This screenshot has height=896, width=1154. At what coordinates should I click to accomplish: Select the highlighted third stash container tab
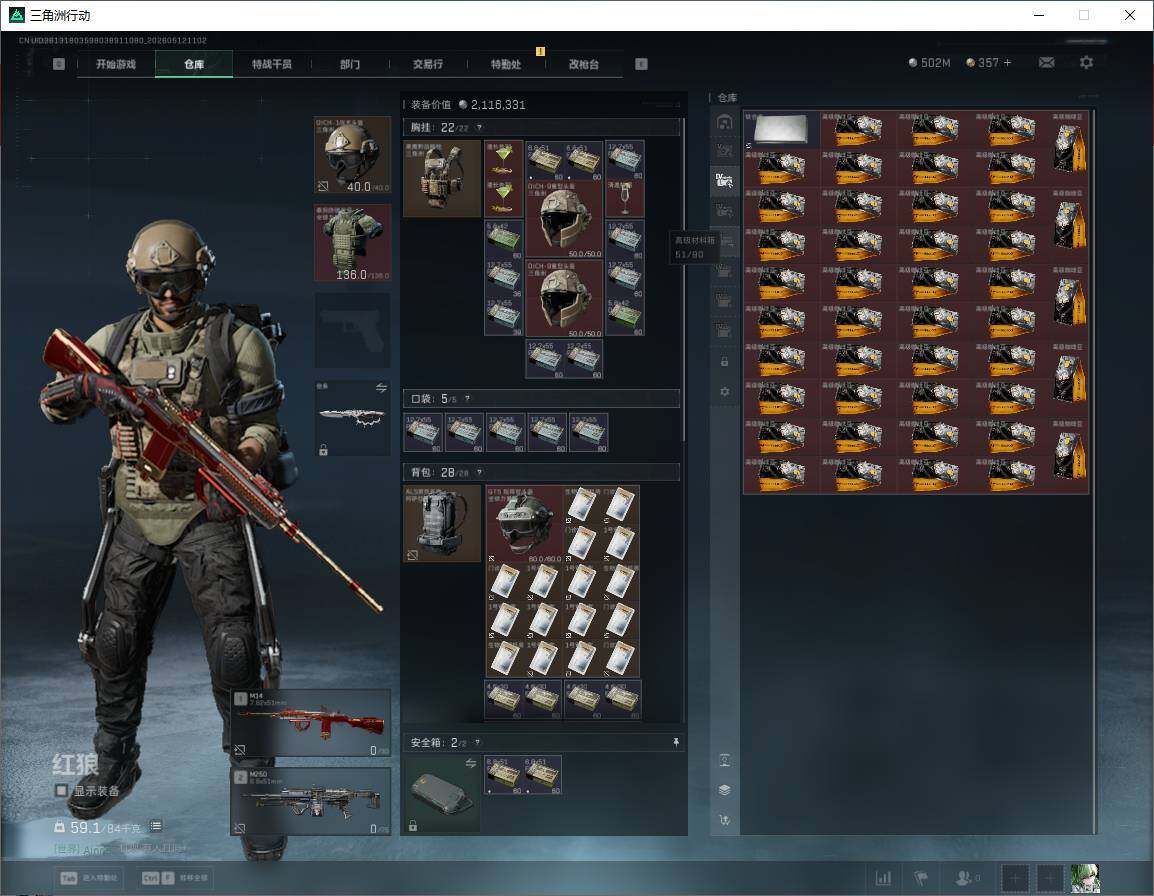[x=725, y=180]
